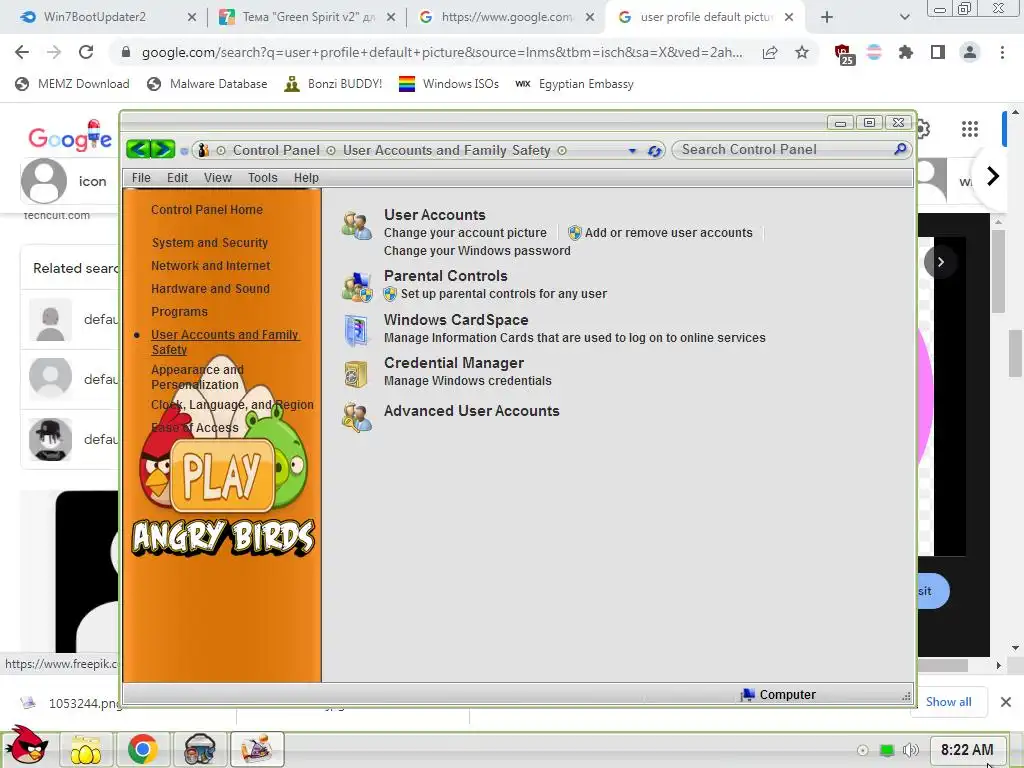
Task: Open the Windows CardSpace heading link
Action: (456, 320)
